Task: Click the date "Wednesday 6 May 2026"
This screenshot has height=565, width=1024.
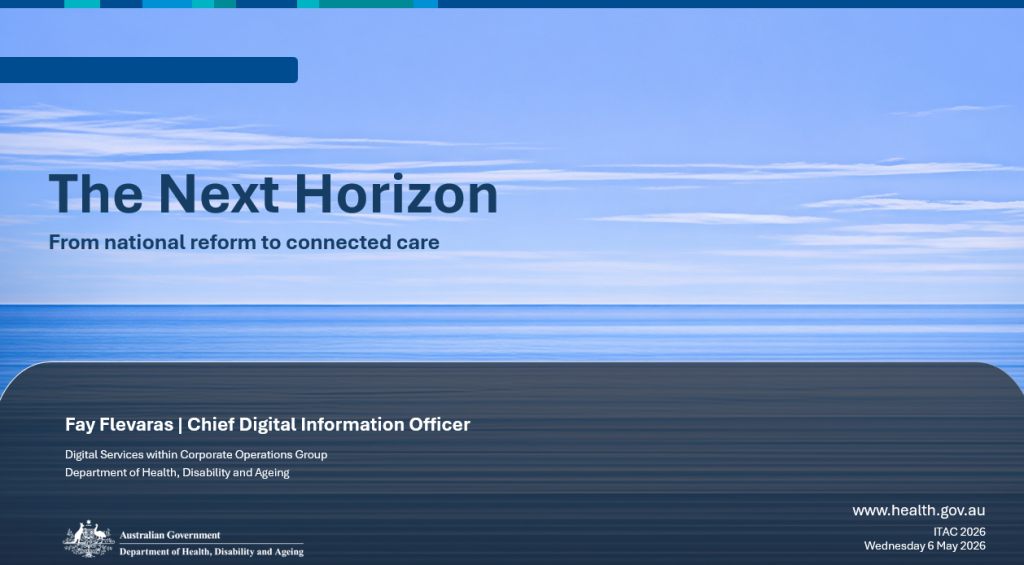Action: click(924, 545)
